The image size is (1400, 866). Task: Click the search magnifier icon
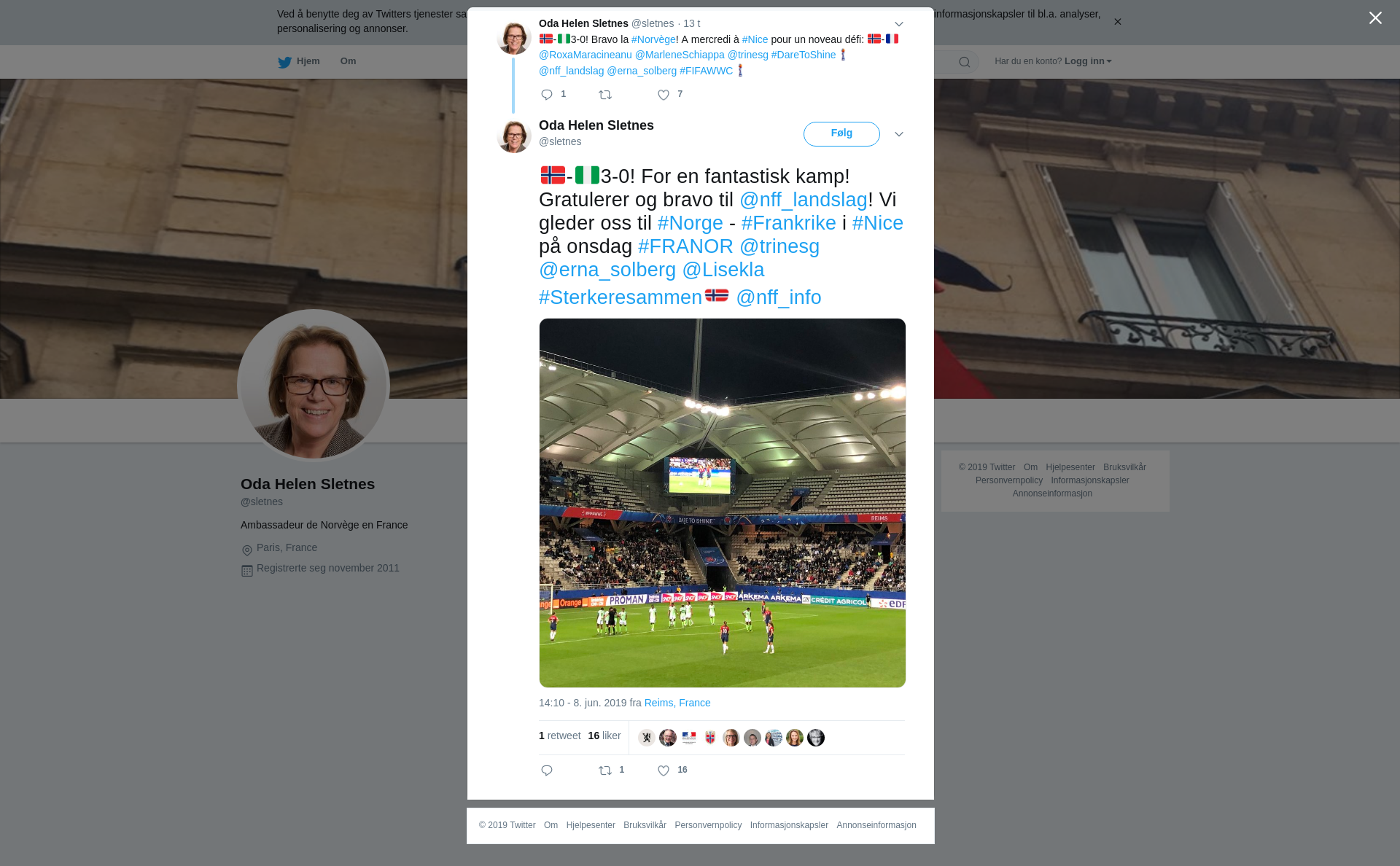[x=965, y=62]
